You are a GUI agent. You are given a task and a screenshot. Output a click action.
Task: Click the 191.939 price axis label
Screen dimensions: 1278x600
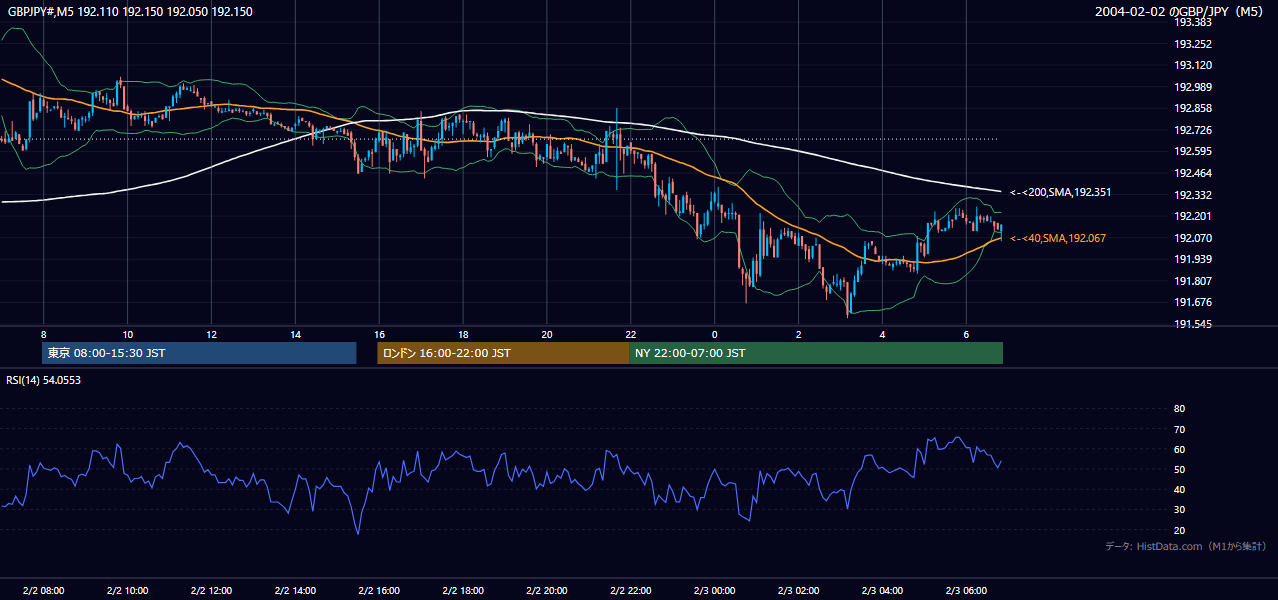pos(1193,259)
